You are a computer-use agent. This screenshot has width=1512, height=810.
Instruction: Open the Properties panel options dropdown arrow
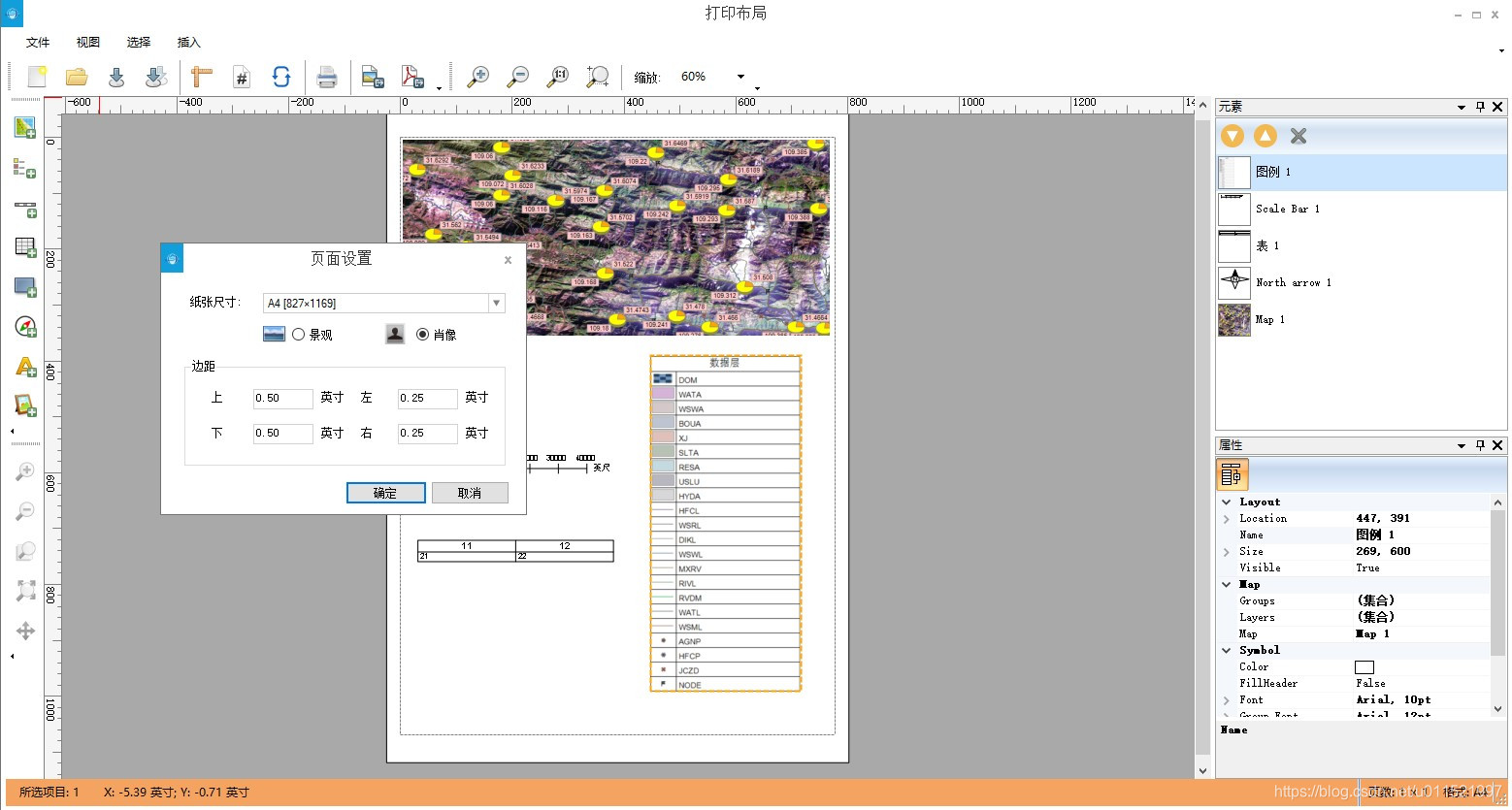[x=1462, y=445]
